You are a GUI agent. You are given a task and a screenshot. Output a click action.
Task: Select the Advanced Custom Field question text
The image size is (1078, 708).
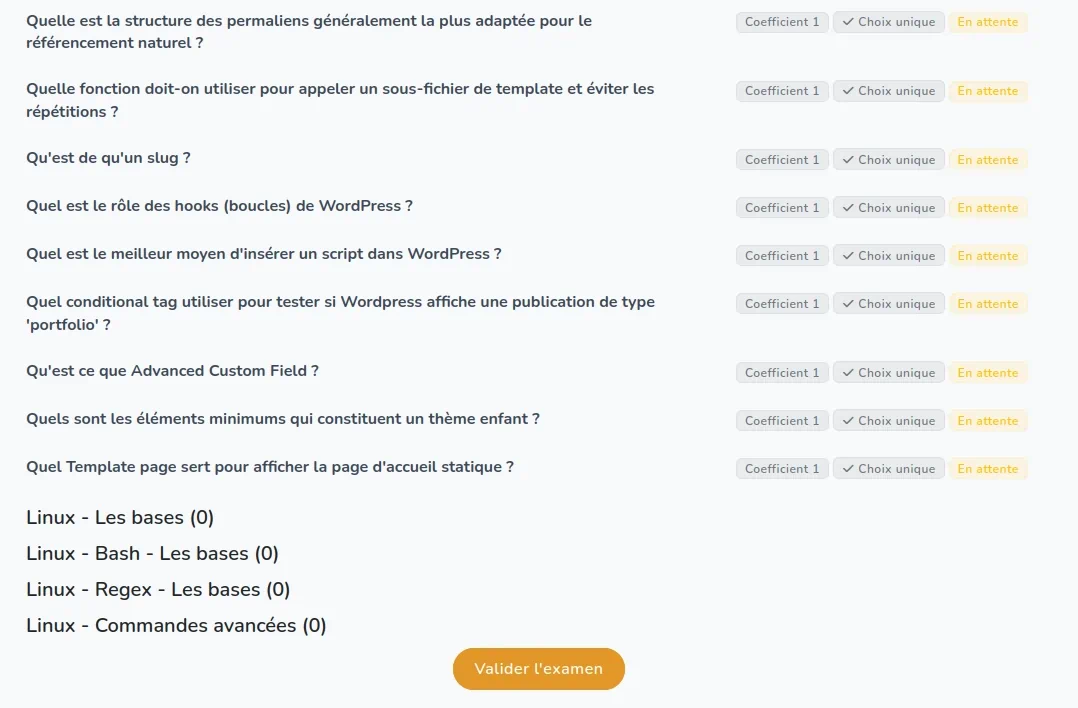(x=172, y=371)
